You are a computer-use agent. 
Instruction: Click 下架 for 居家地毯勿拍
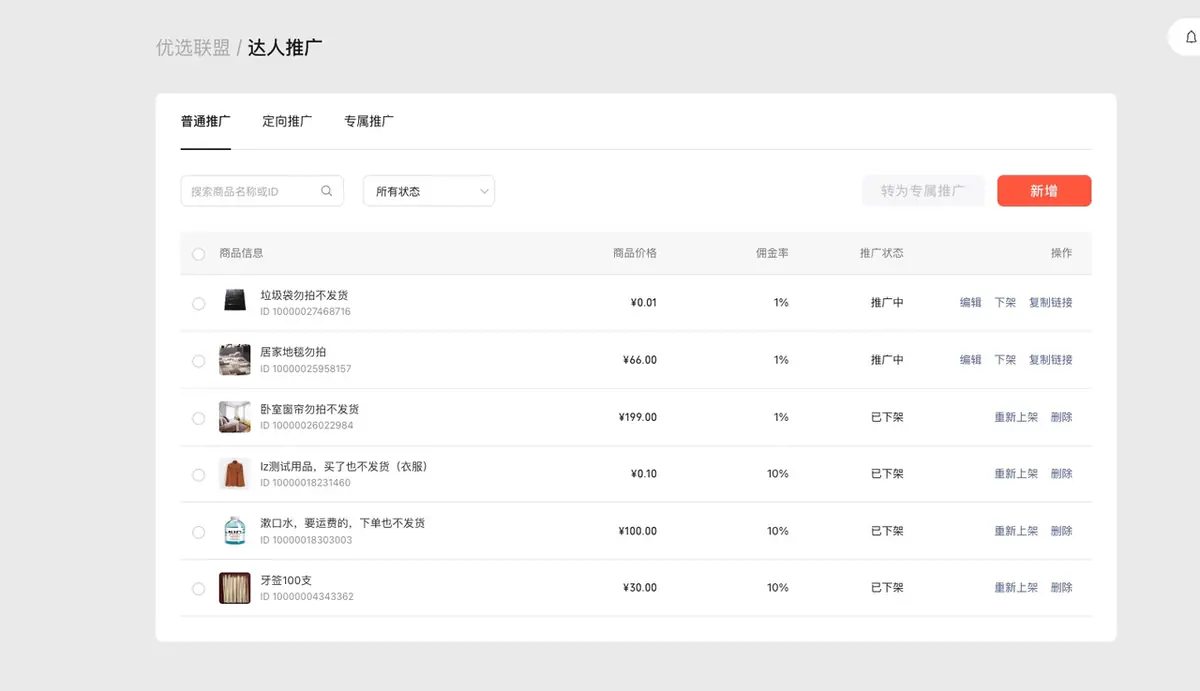click(x=1005, y=359)
